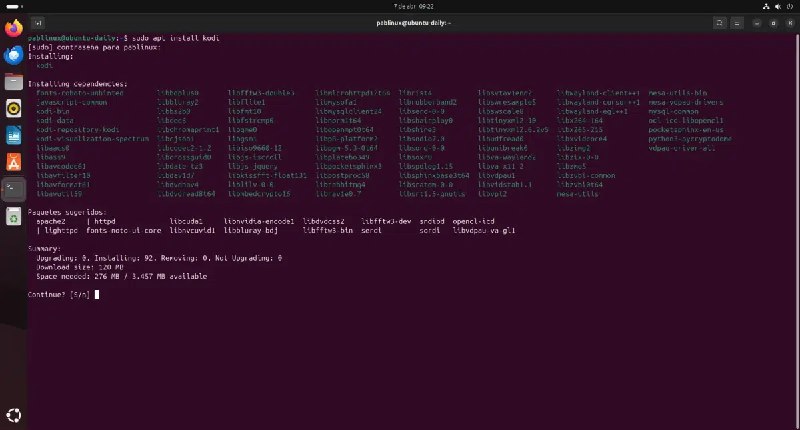Open Rhythmbox music player from the dock
The width and height of the screenshot is (800, 430).
coord(14,109)
